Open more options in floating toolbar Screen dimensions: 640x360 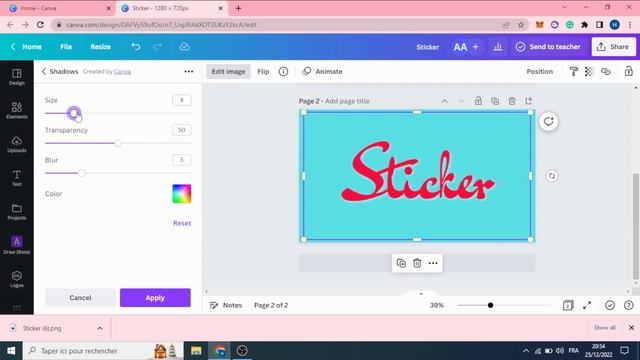click(x=433, y=263)
